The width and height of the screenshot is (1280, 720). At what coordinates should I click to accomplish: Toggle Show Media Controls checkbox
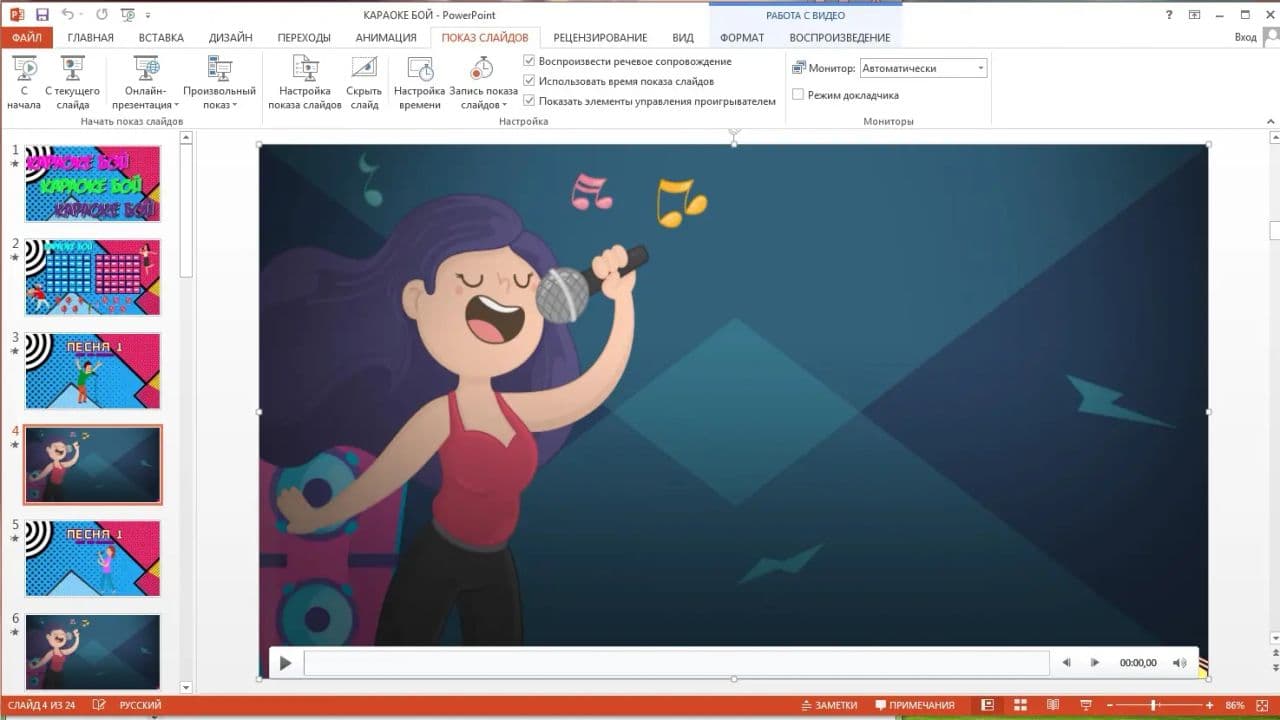click(x=529, y=101)
